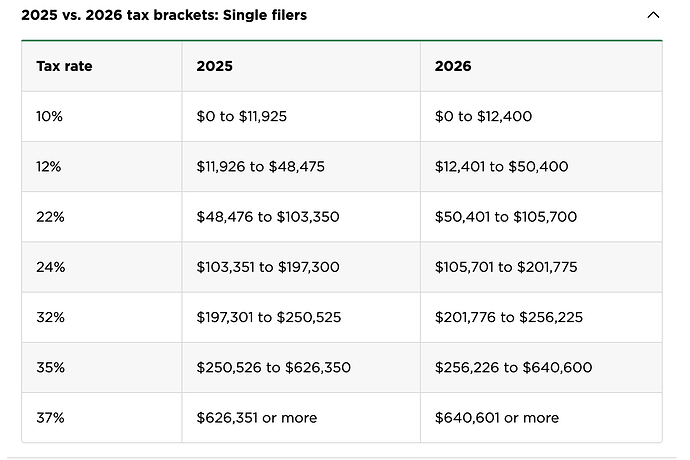Click the "$0 to $11,925" cell
The image size is (690, 460).
pyautogui.click(x=242, y=117)
